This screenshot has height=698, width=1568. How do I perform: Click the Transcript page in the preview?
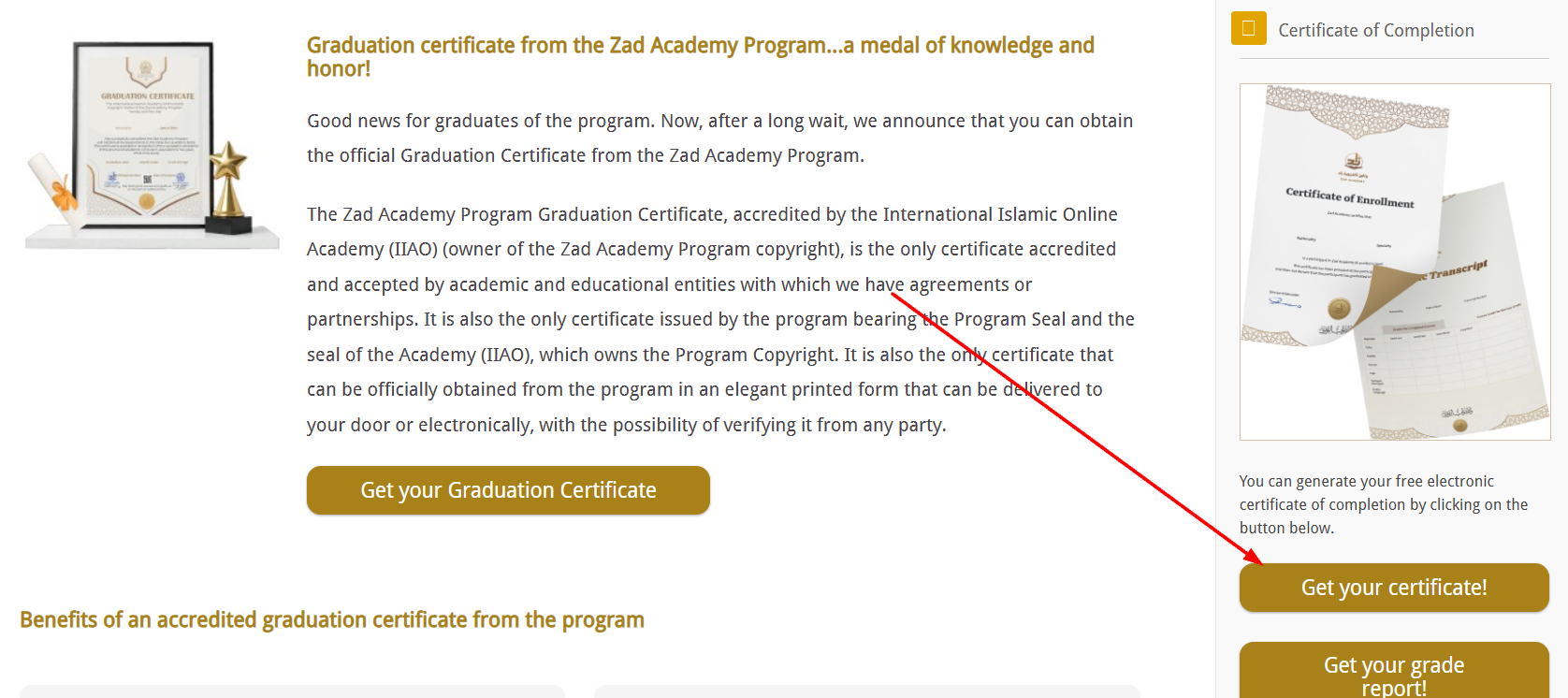coord(1459,337)
